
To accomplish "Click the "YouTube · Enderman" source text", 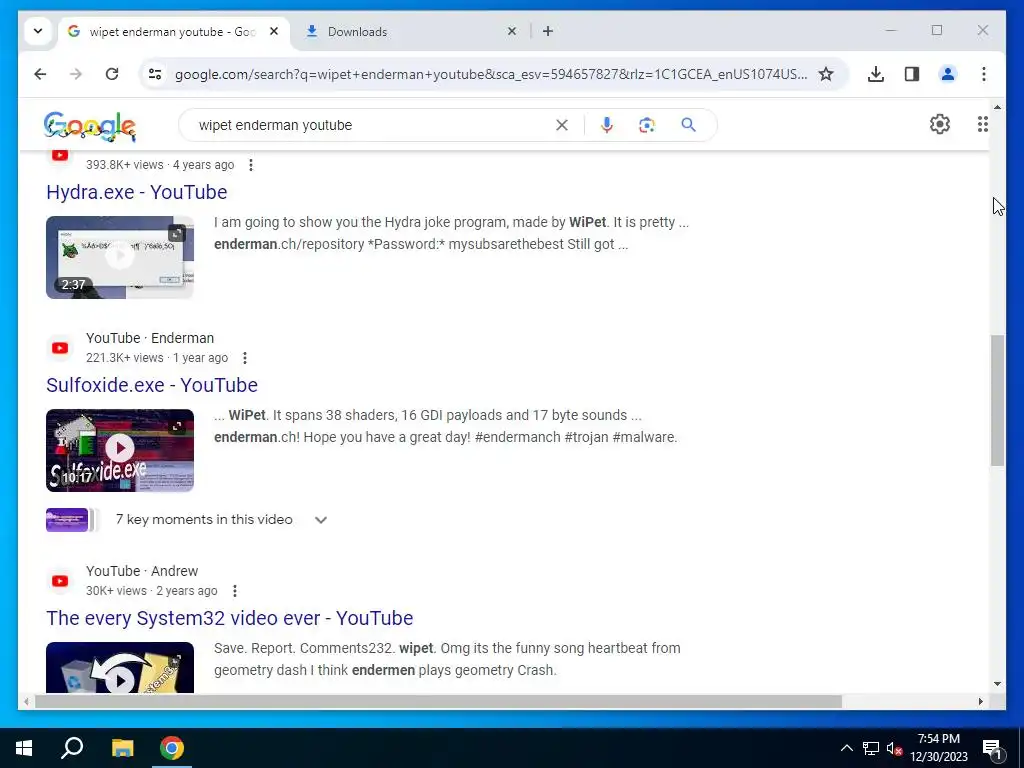I will click(150, 338).
